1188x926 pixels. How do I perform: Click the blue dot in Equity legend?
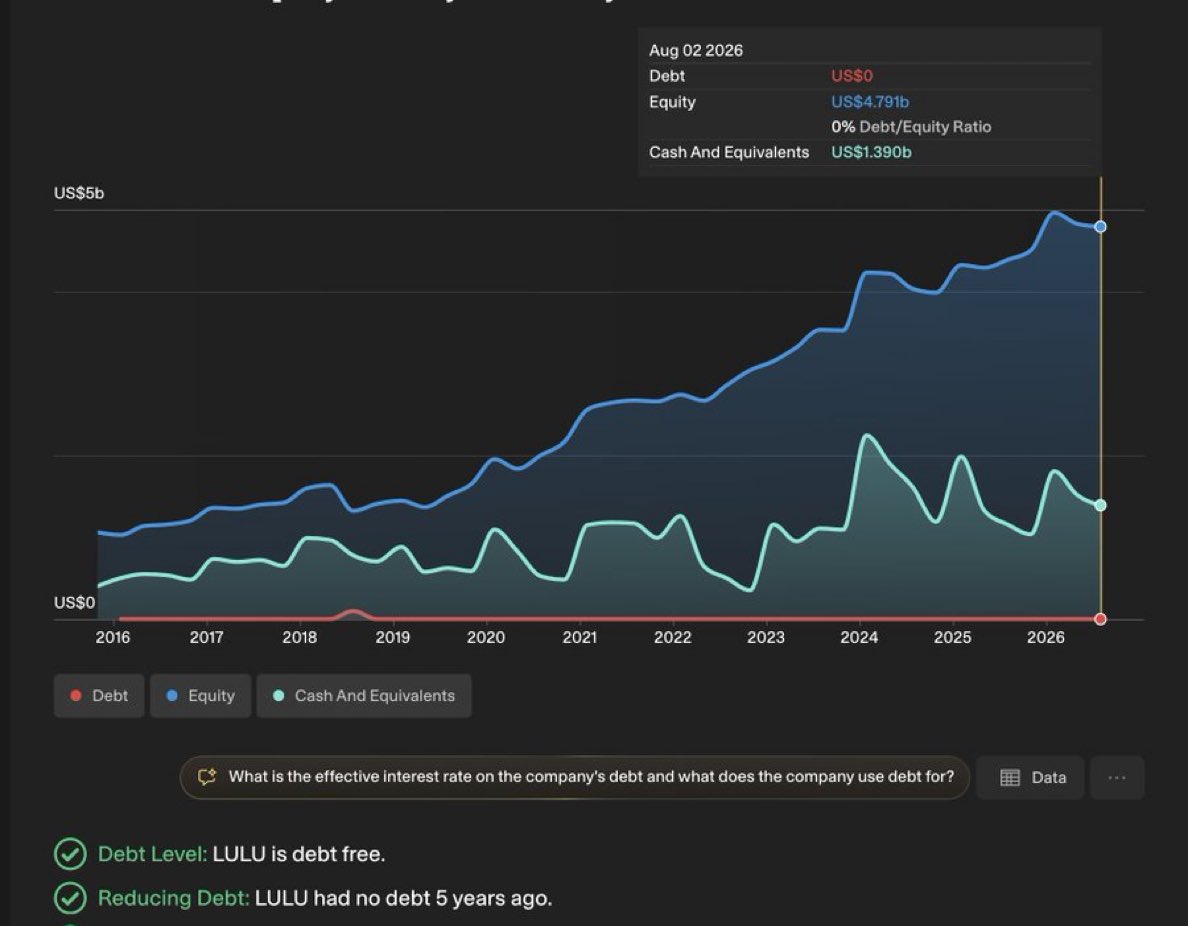point(172,696)
